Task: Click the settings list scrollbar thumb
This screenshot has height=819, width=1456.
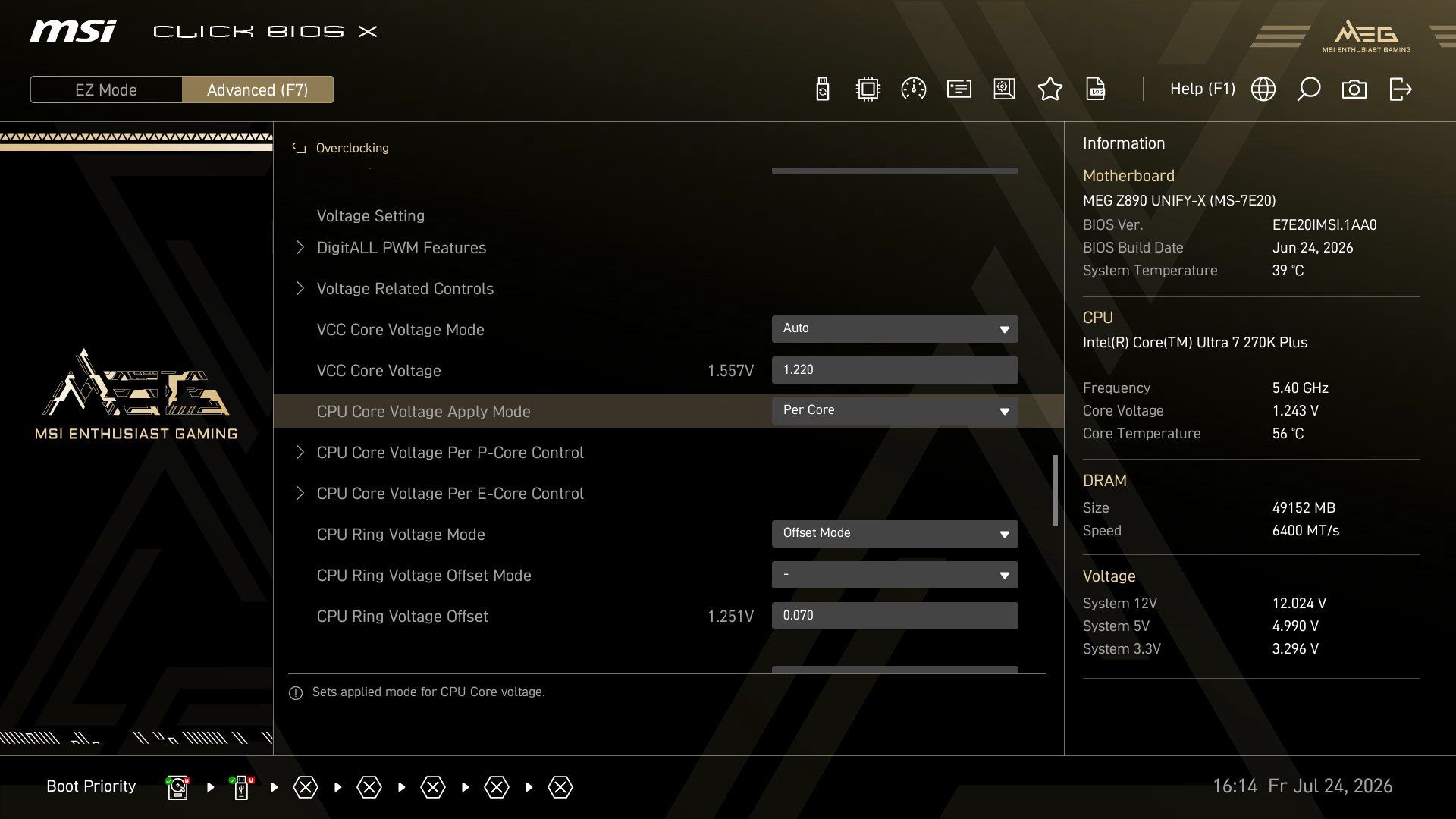Action: [x=1055, y=491]
